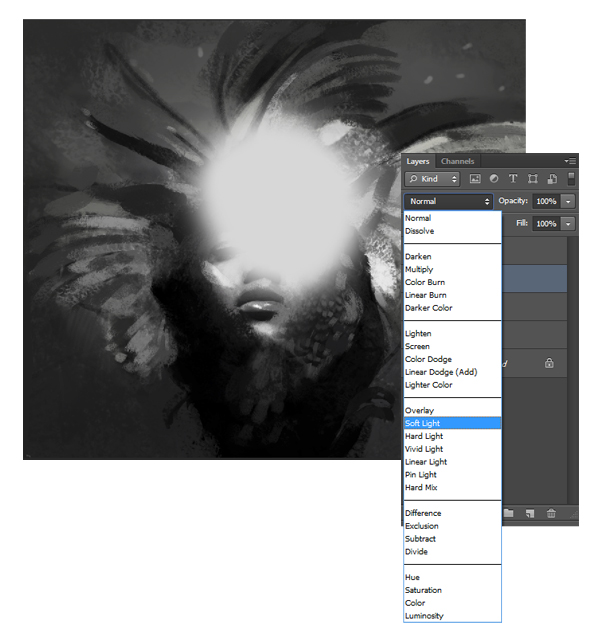This screenshot has width=600, height=643.
Task: Choose Divide blend mode
Action: [x=452, y=552]
